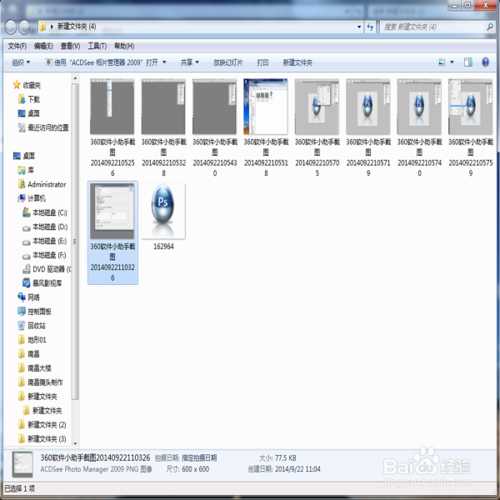Click the help question mark icon
The width and height of the screenshot is (500, 500).
click(x=485, y=62)
